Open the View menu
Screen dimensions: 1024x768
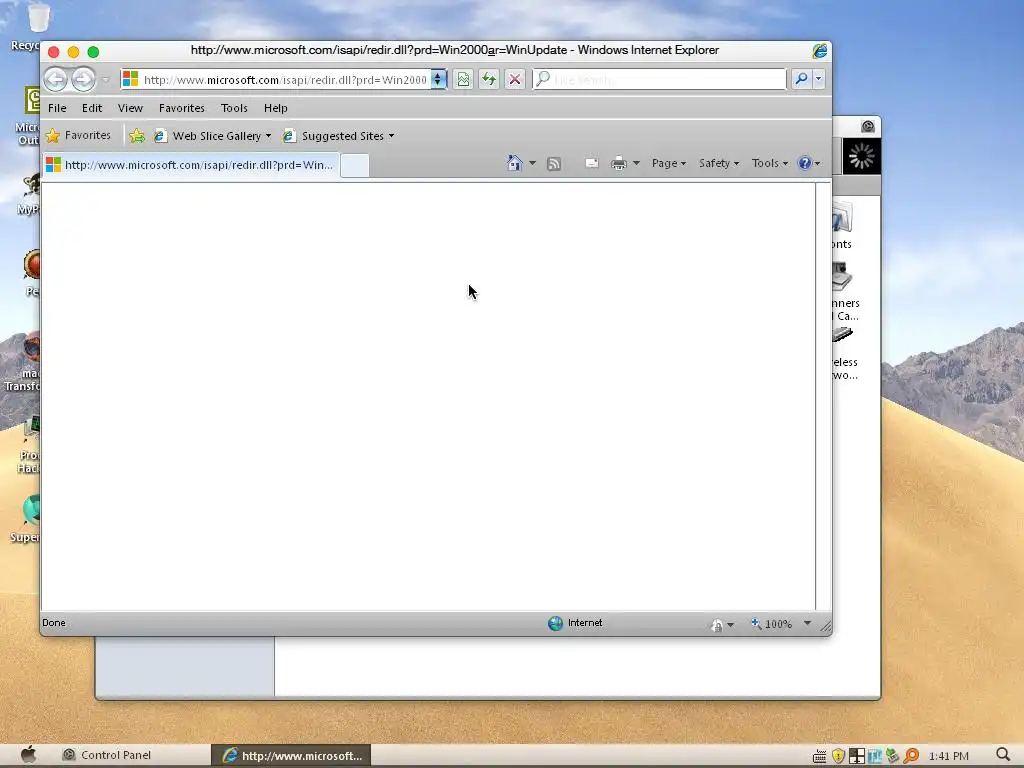click(x=130, y=108)
